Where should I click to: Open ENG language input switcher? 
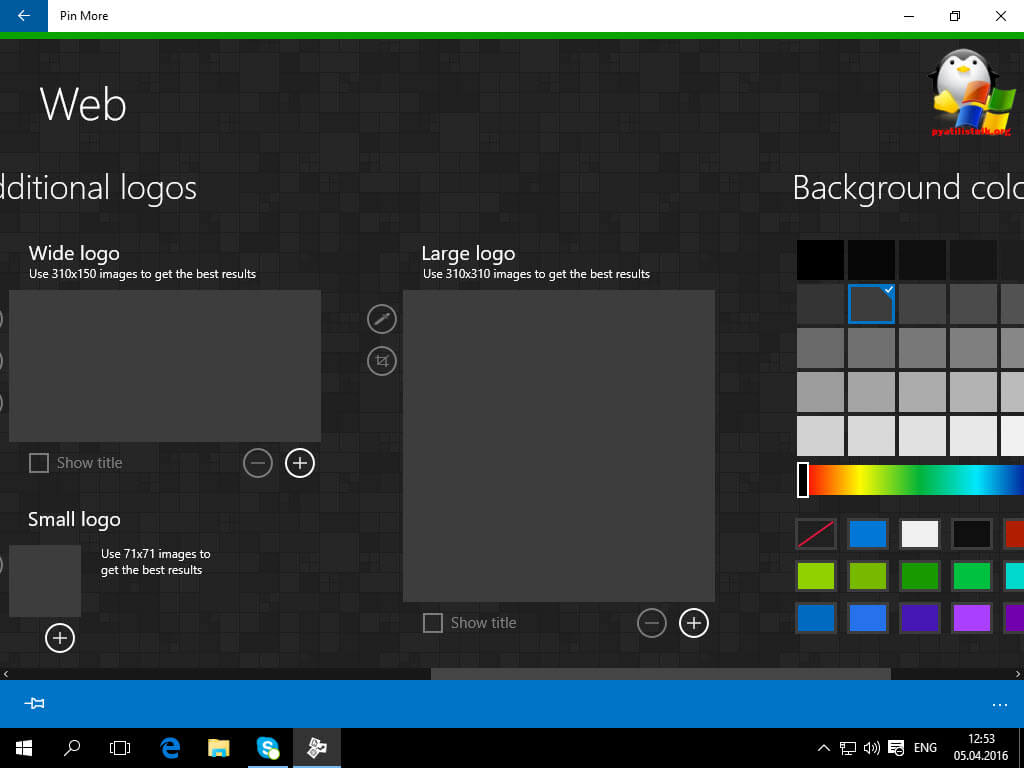(925, 748)
